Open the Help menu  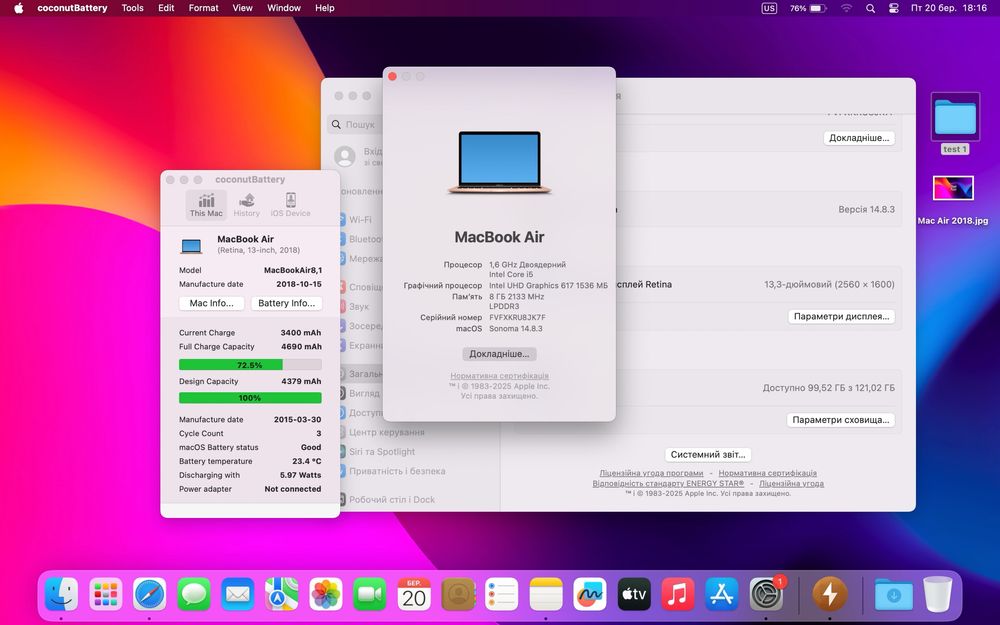pyautogui.click(x=325, y=8)
